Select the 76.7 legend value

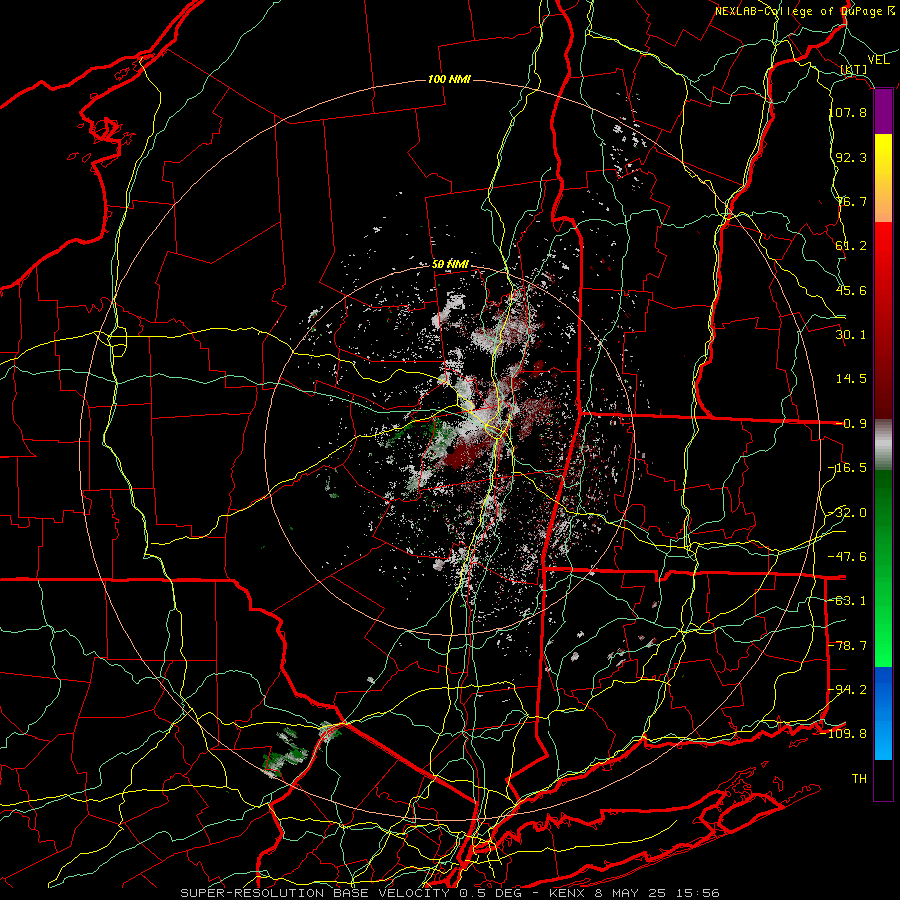pos(851,201)
